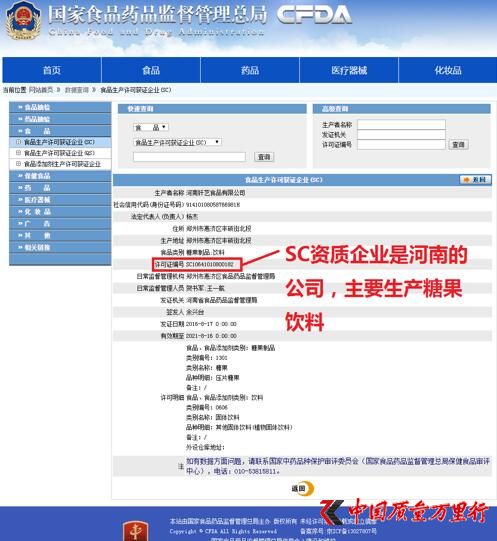Expand the 食品生产许可获证企业(SC) tree item
This screenshot has height=541, width=497.
(x=19, y=142)
